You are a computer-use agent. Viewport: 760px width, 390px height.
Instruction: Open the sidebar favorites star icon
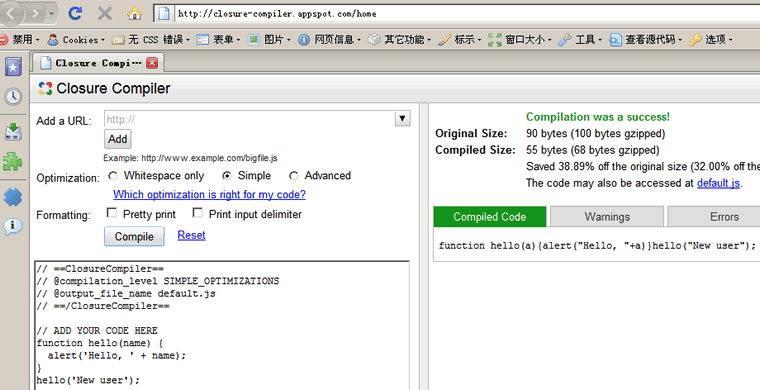[13, 67]
